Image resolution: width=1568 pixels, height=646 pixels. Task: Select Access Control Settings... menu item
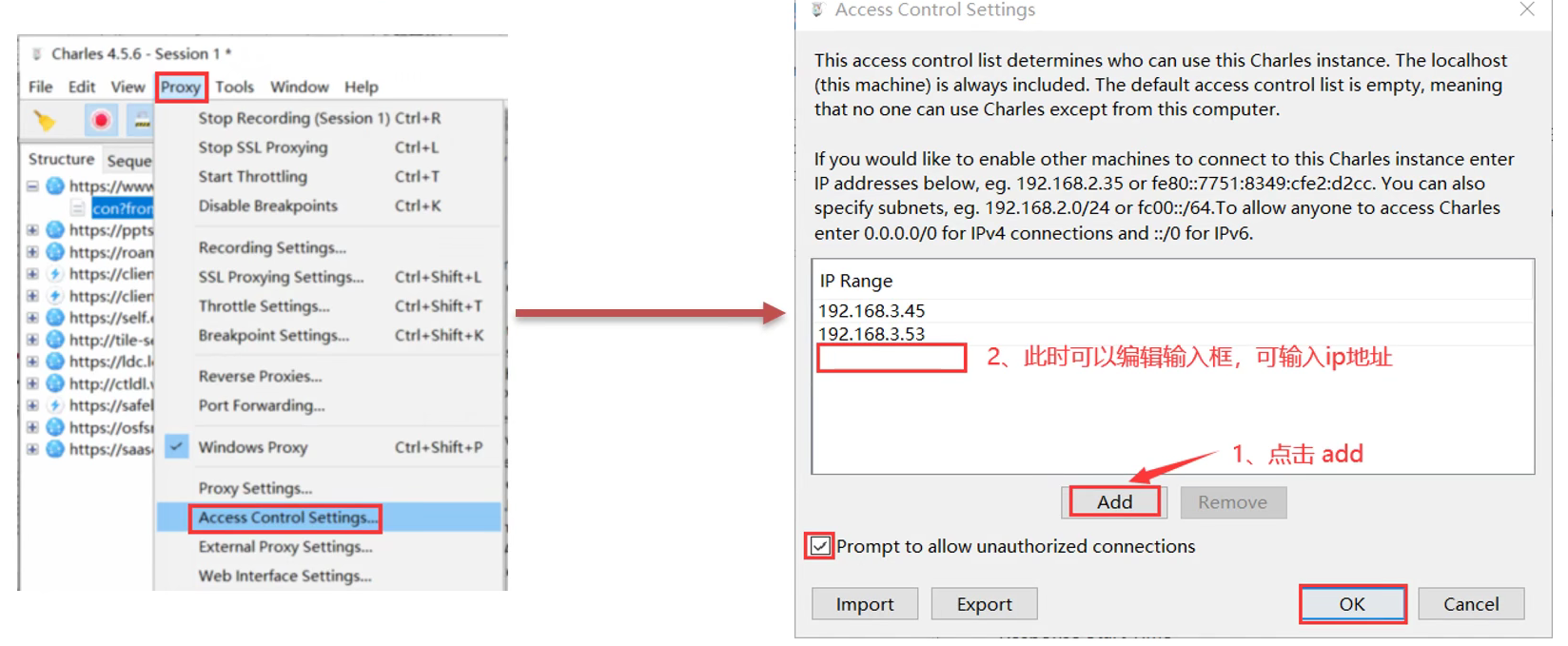[329, 518]
